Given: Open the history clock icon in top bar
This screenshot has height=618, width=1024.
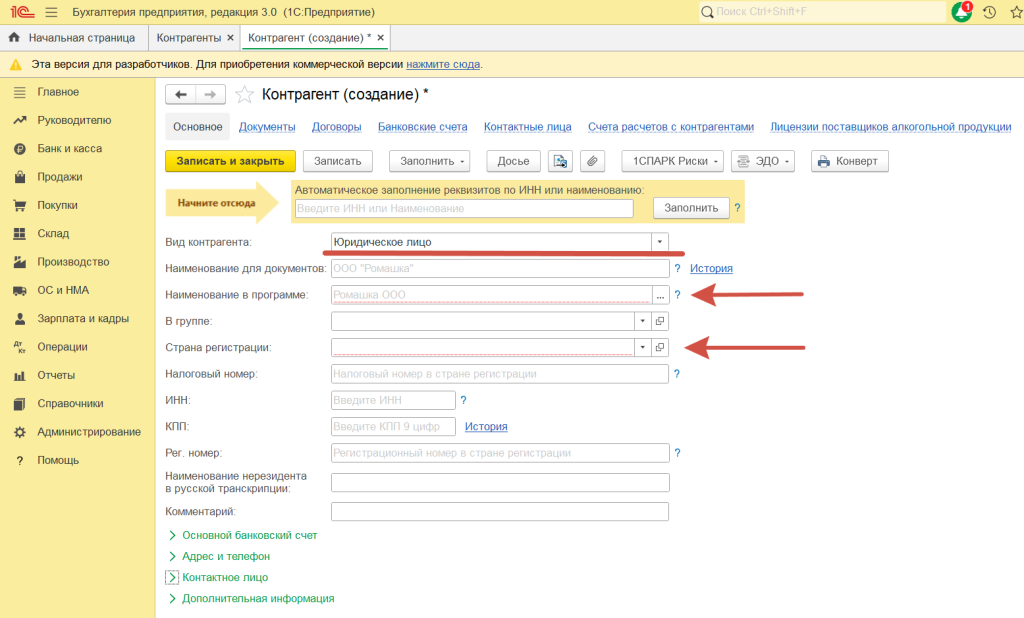Looking at the screenshot, I should click(x=989, y=12).
